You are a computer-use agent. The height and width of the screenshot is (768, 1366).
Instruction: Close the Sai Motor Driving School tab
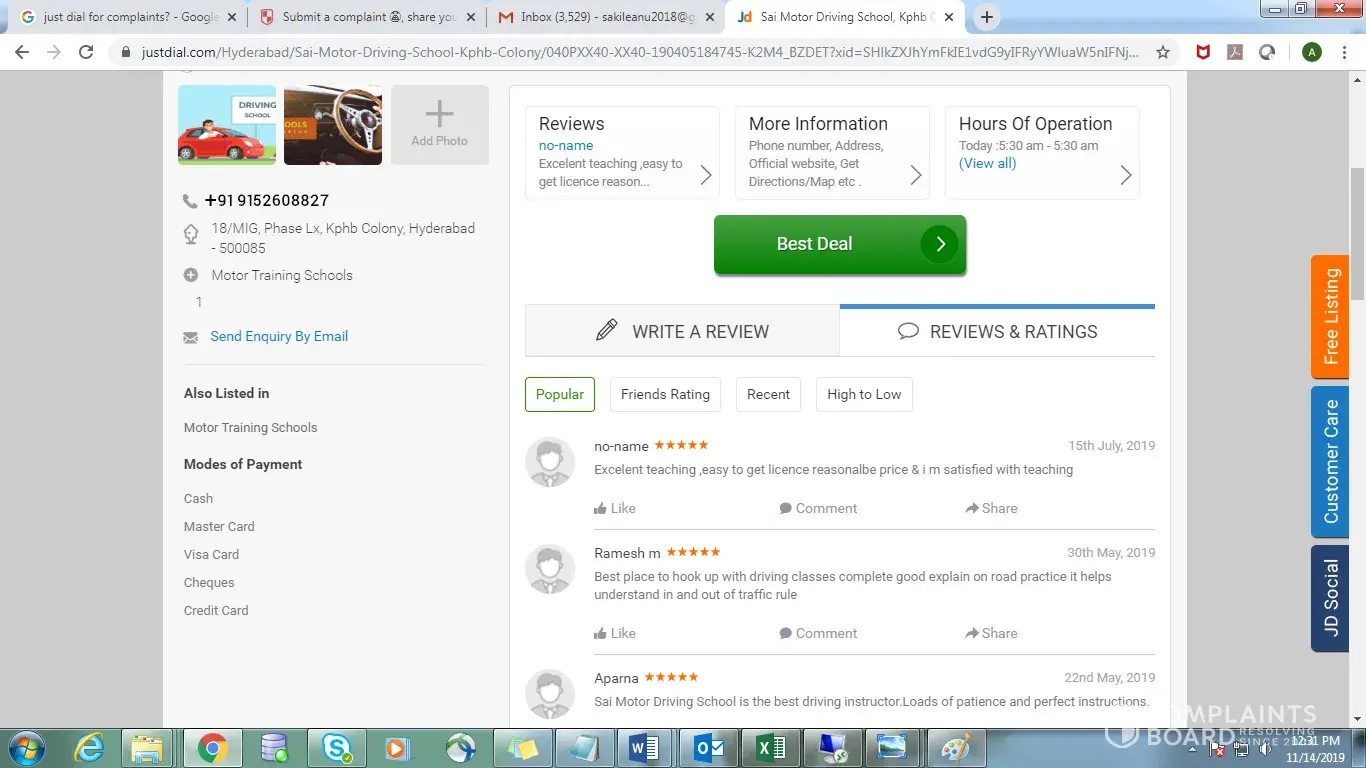949,17
